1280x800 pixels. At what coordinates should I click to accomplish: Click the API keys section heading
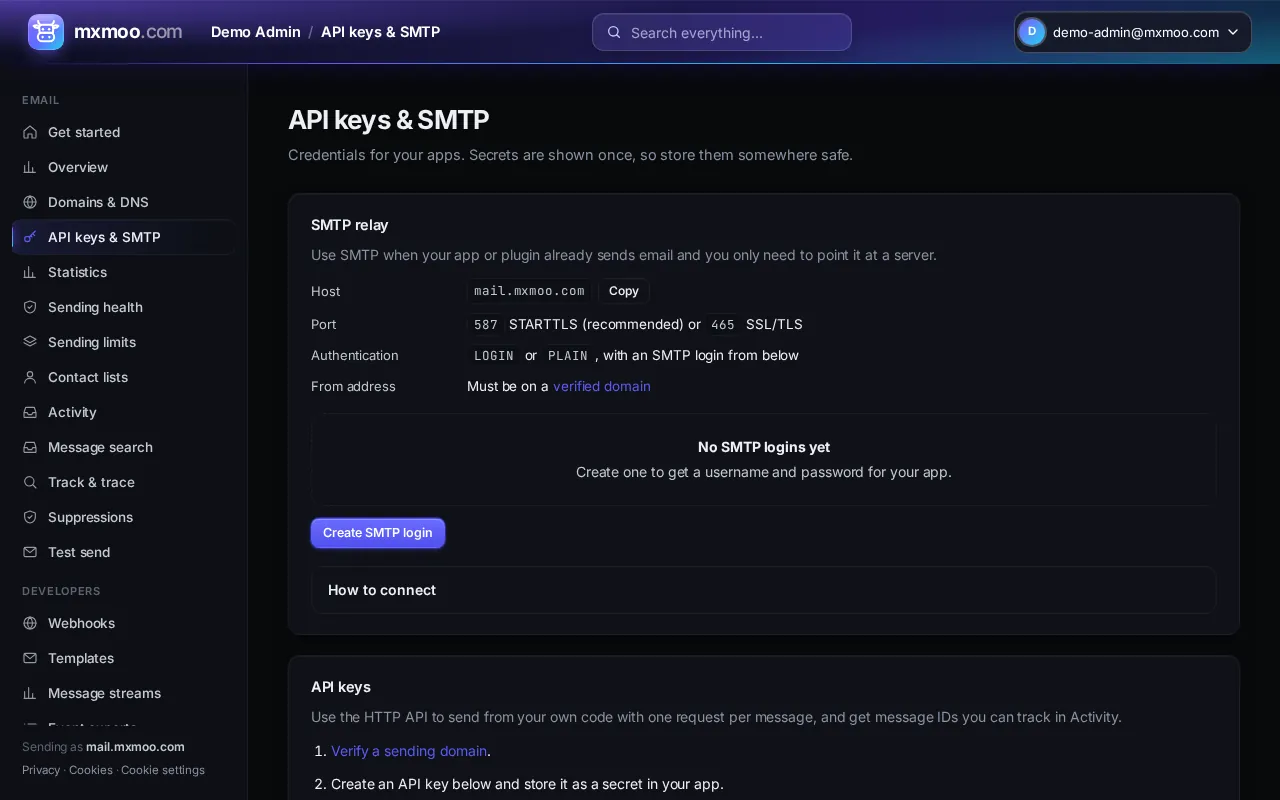pyautogui.click(x=341, y=687)
